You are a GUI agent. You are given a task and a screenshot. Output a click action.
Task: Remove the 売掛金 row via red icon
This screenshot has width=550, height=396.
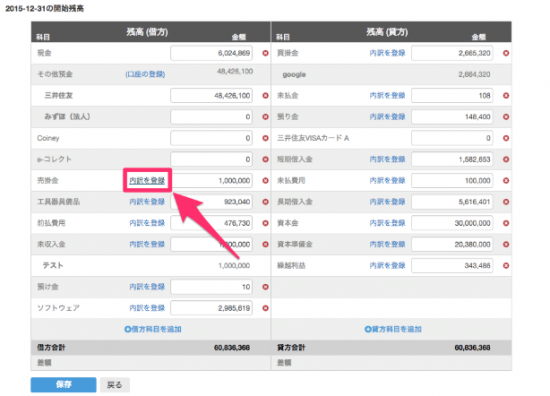[x=266, y=181]
